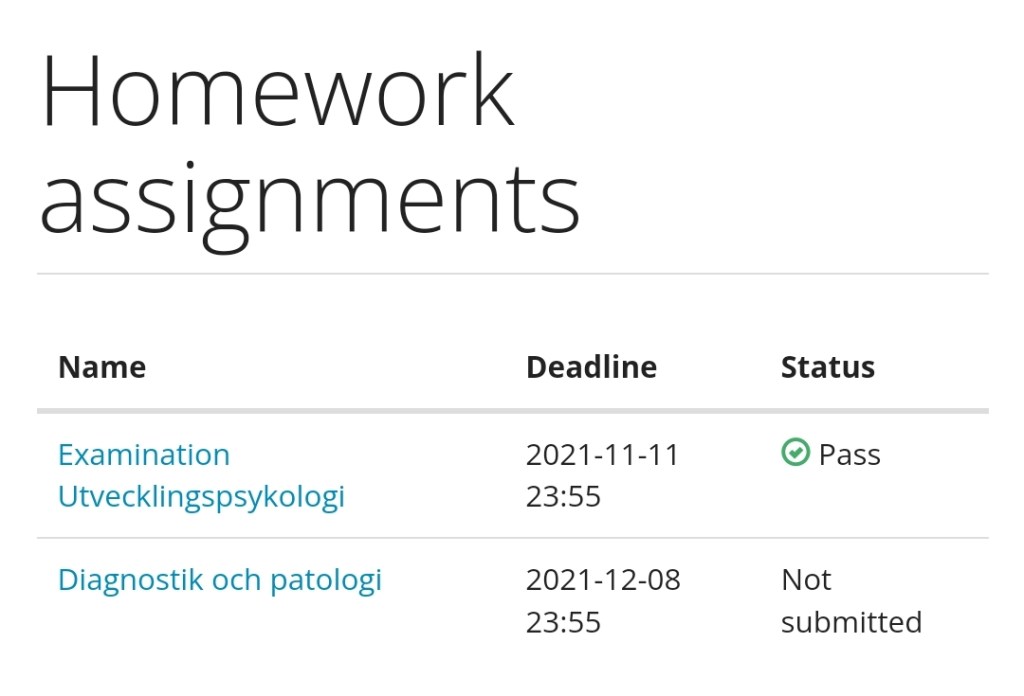This screenshot has width=1024, height=696.
Task: Click the word Diagnostik in the second link
Action: coord(130,580)
